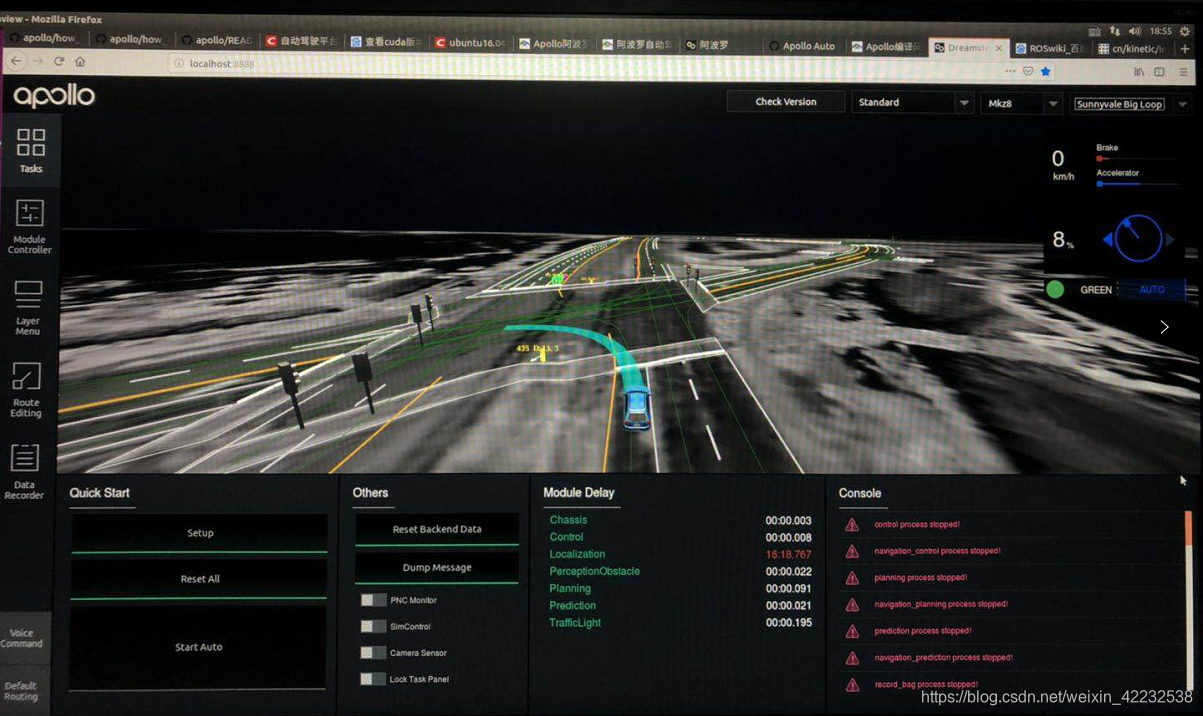
Task: Click the Brake indicator bar
Action: pos(1135,158)
